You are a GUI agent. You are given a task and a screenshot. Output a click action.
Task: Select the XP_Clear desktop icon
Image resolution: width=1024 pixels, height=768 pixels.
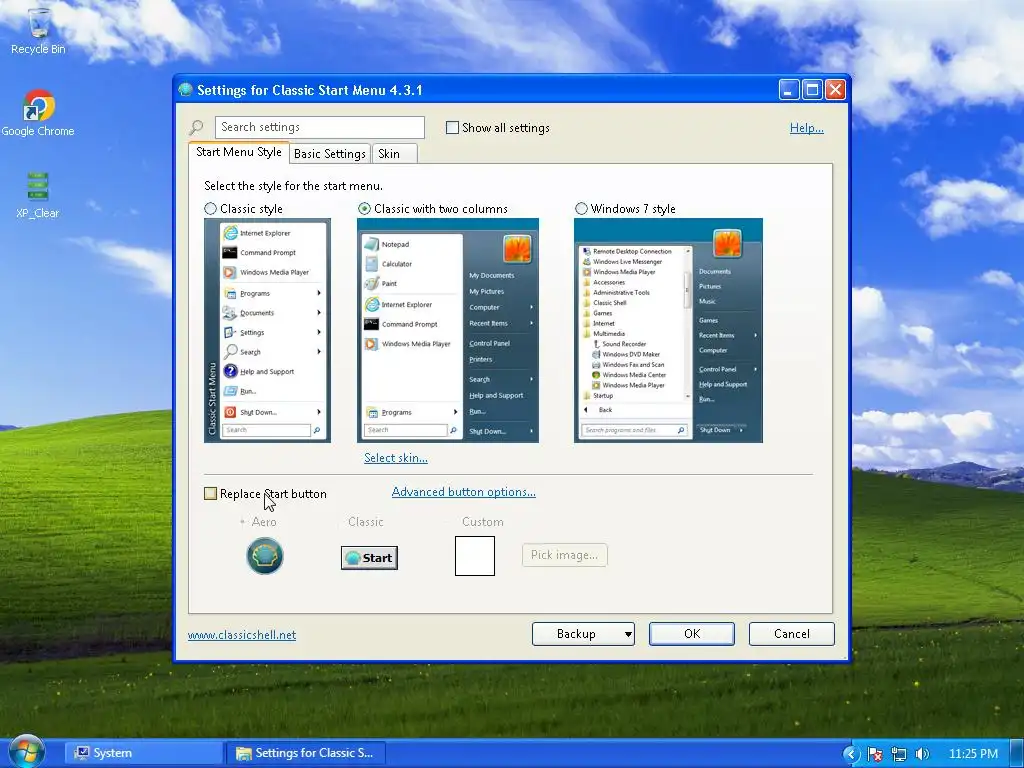38,195
